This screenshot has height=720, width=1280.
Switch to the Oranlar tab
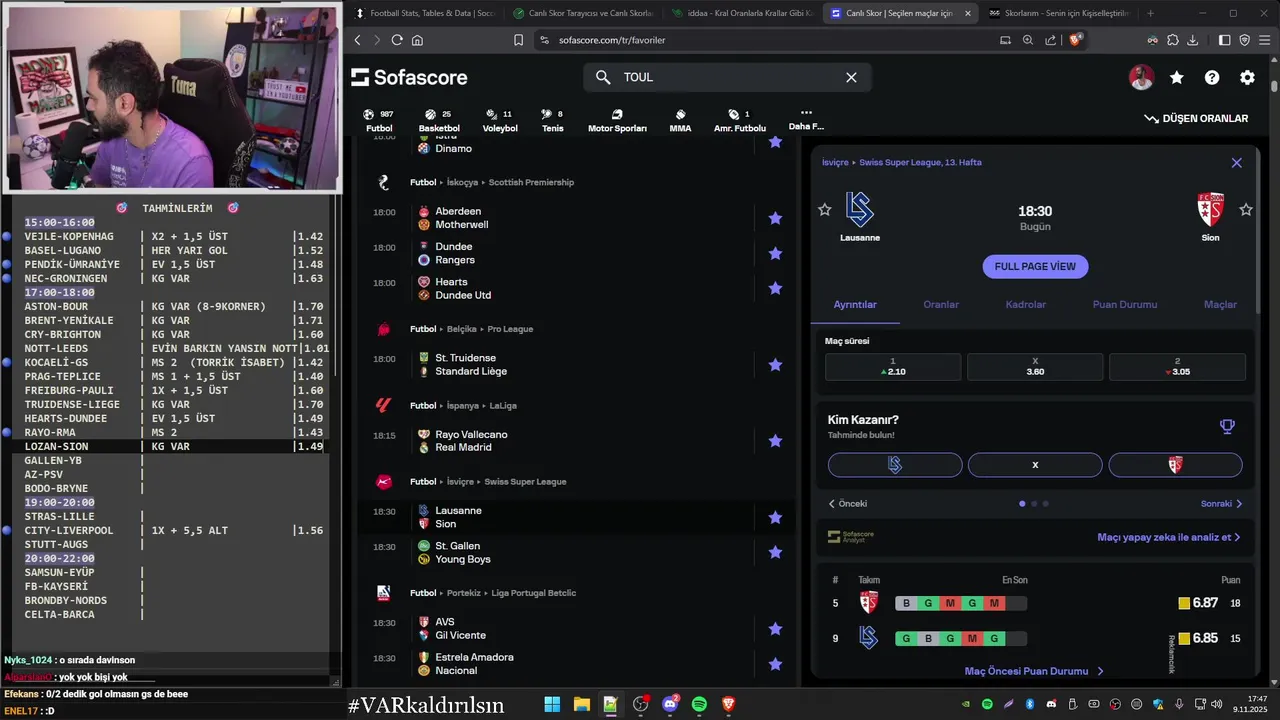(941, 305)
